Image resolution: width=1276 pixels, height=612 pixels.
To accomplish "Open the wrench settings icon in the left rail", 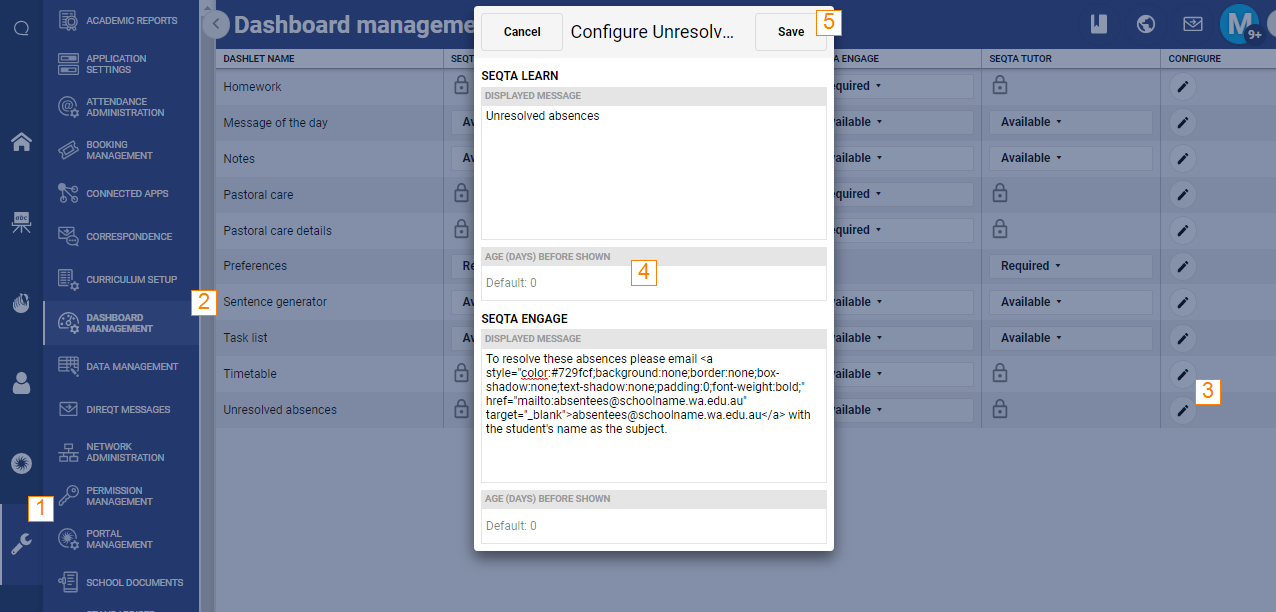I will point(21,545).
